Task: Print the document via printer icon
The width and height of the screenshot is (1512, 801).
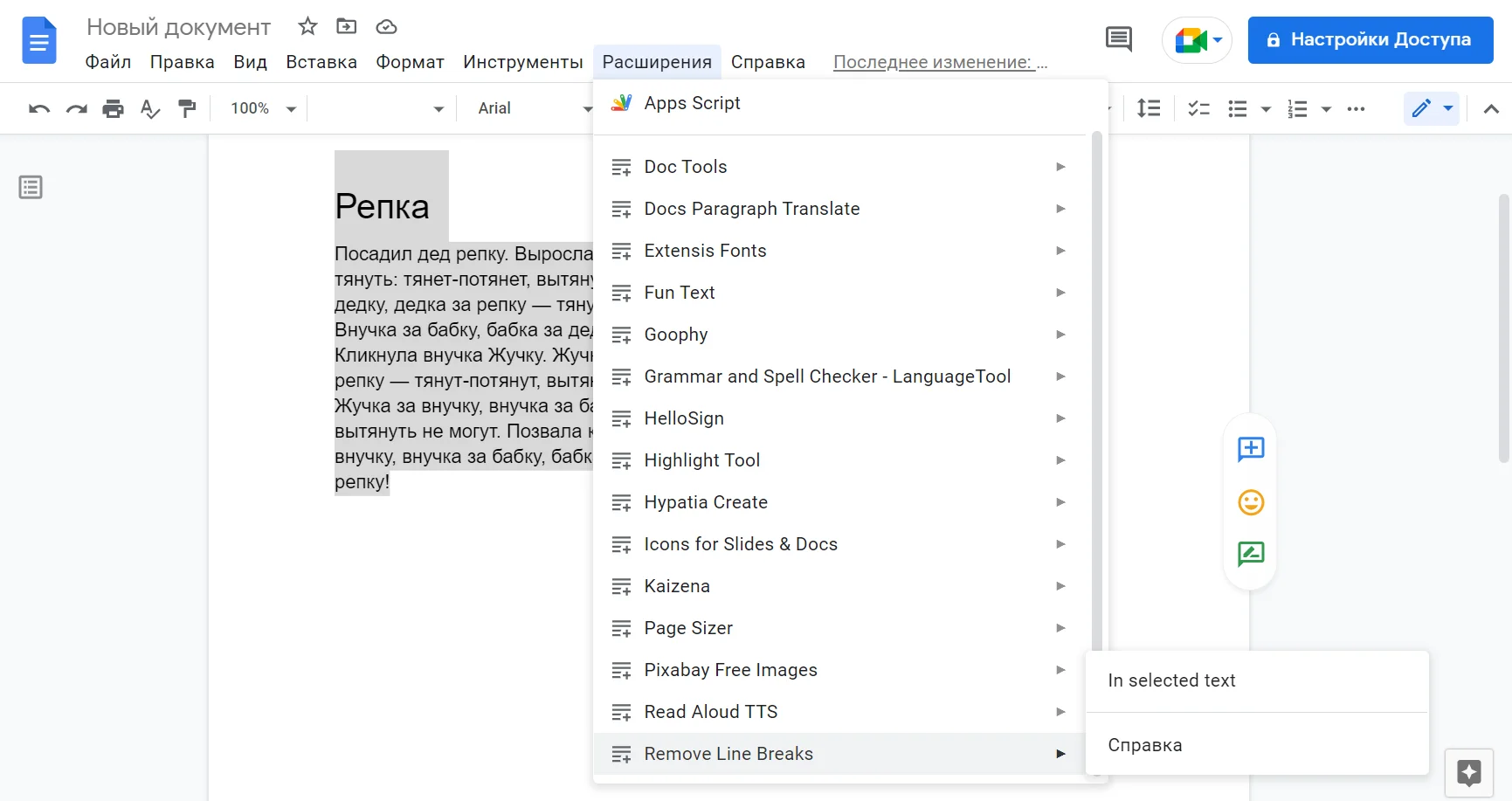Action: click(114, 108)
